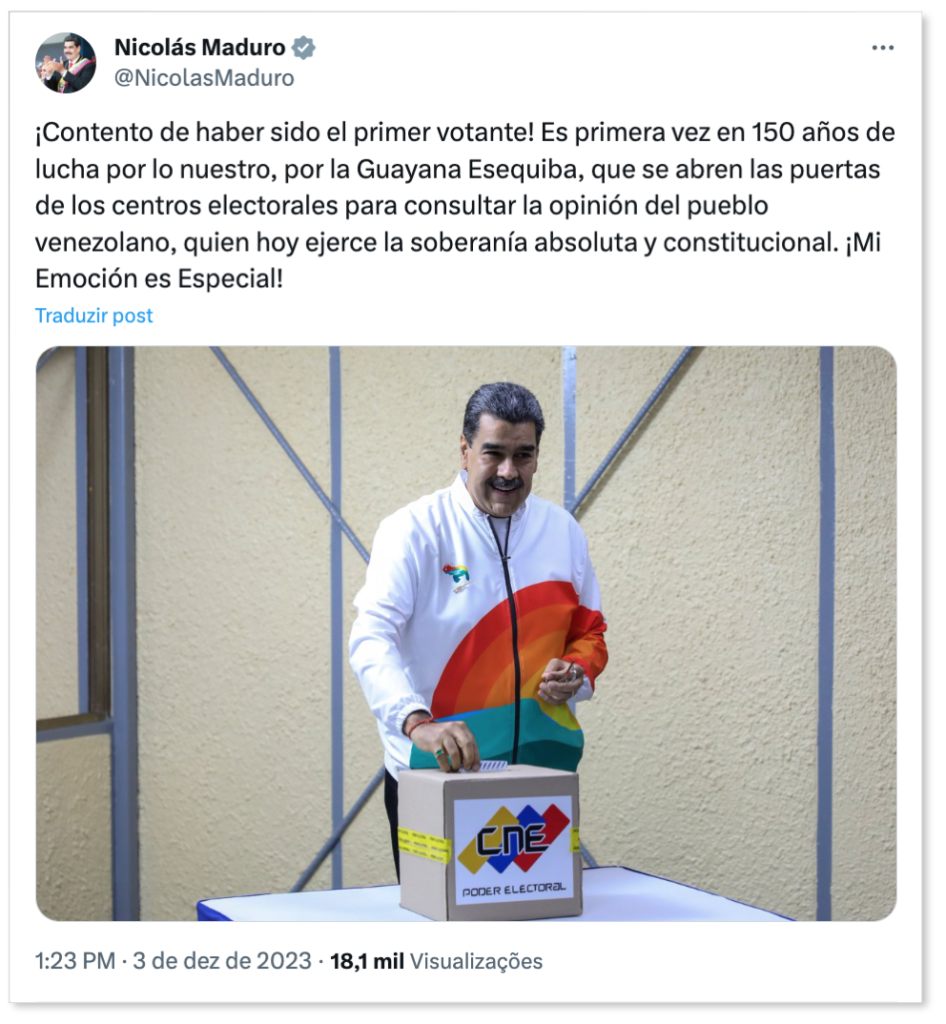Click the 1:23 PM timestamp

coord(75,961)
